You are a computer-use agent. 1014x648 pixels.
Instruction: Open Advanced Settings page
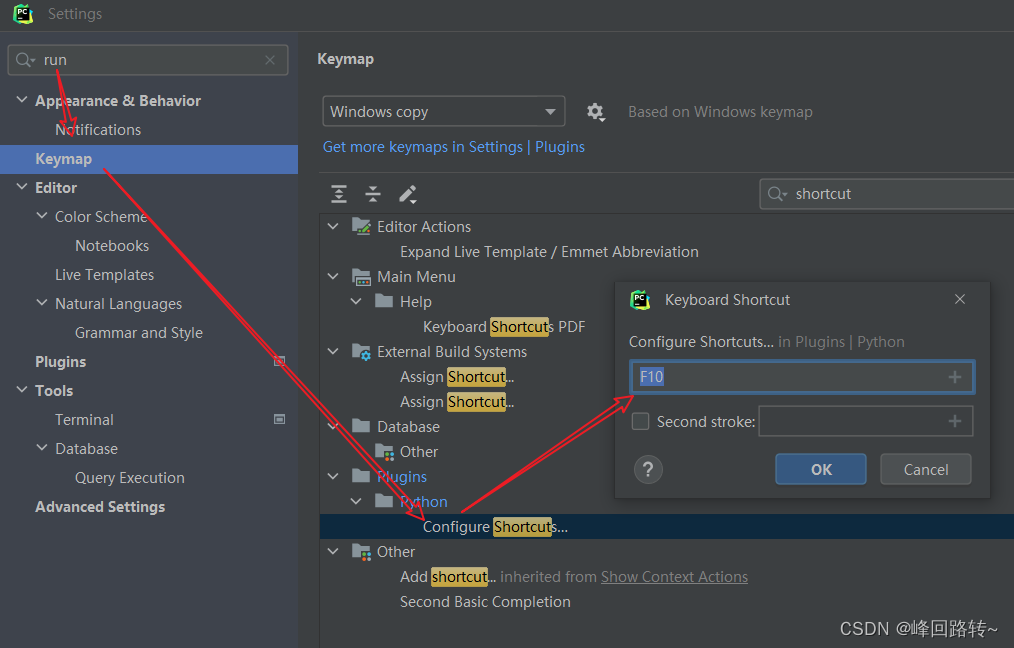click(x=100, y=507)
